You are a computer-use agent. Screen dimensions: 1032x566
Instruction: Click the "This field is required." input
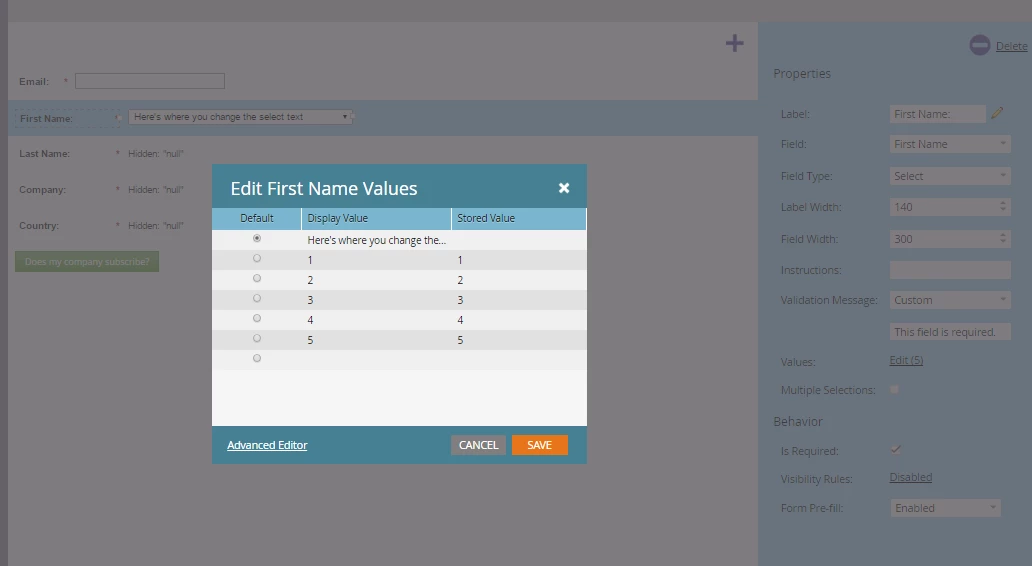(x=950, y=332)
